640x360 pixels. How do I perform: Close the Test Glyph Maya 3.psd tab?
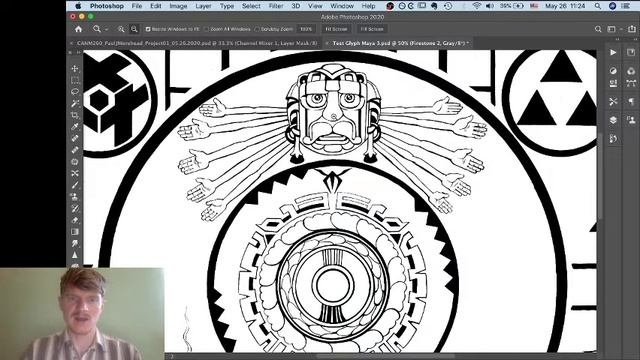point(327,43)
